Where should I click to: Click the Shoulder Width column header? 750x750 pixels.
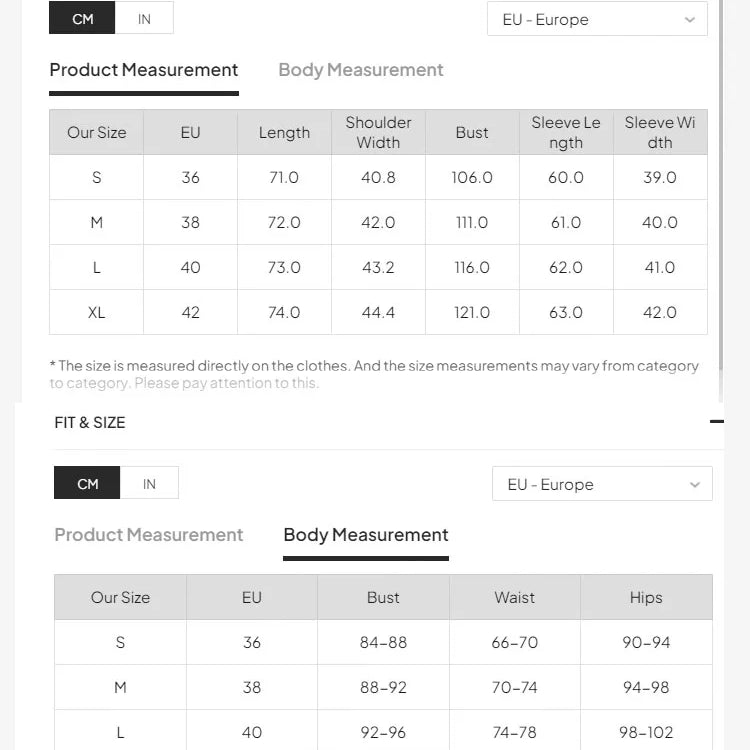[378, 132]
